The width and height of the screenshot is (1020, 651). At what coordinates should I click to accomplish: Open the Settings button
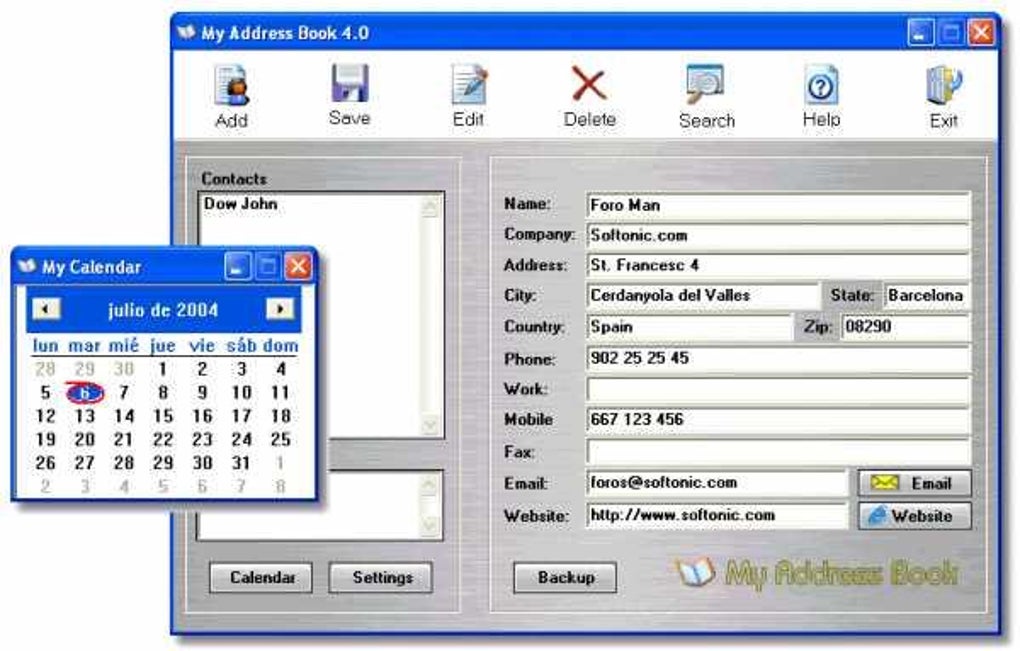coord(381,578)
